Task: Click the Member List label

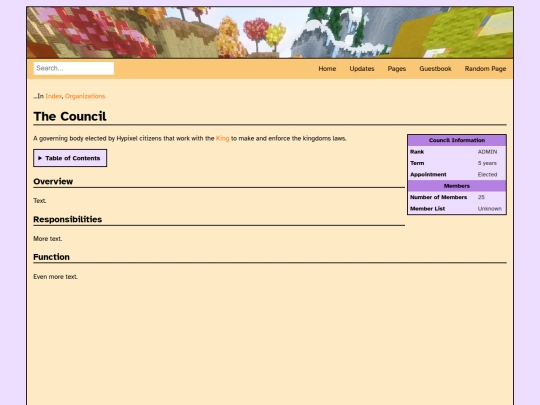Action: tap(427, 209)
